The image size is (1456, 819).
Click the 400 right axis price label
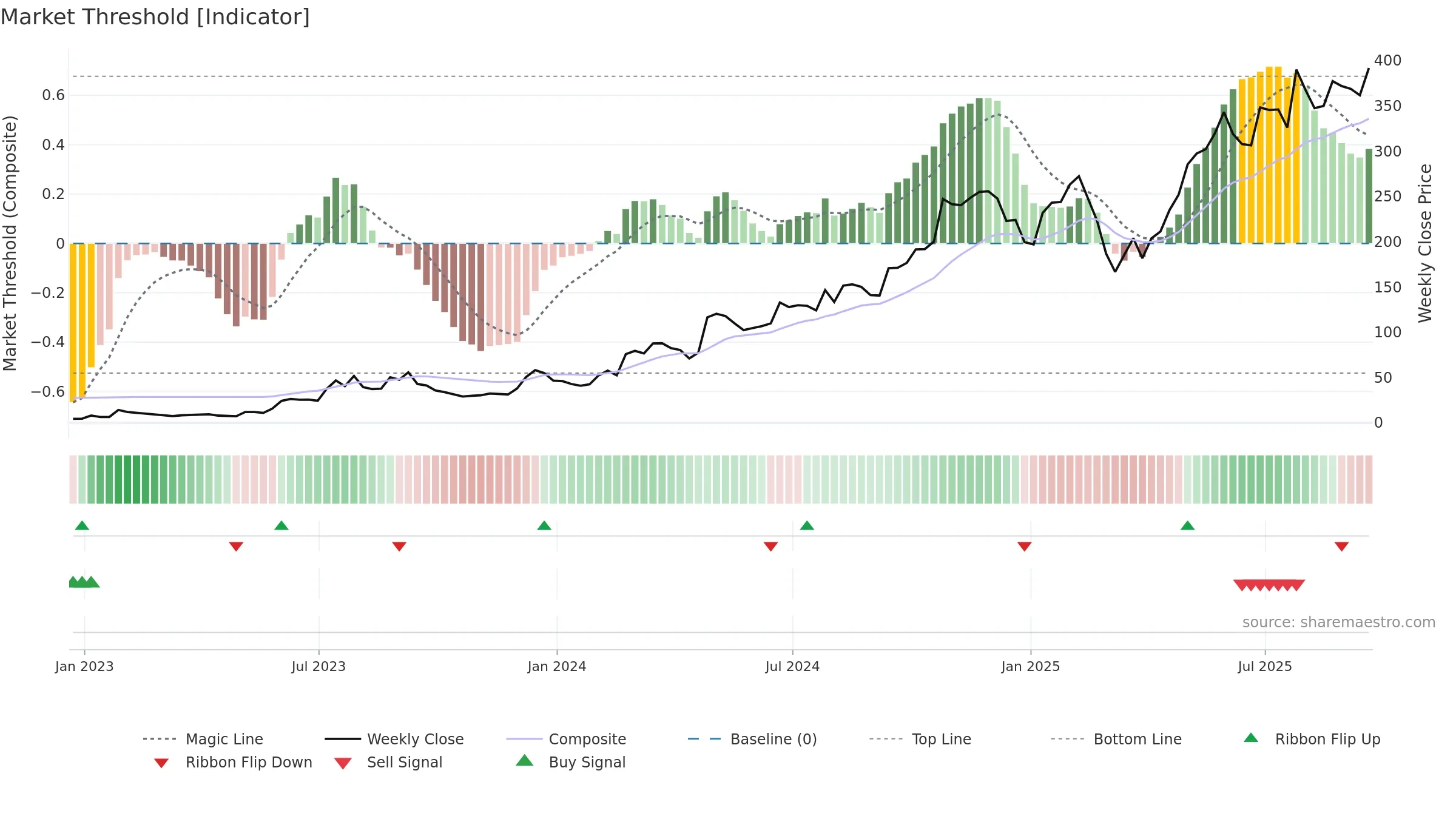tap(1388, 61)
